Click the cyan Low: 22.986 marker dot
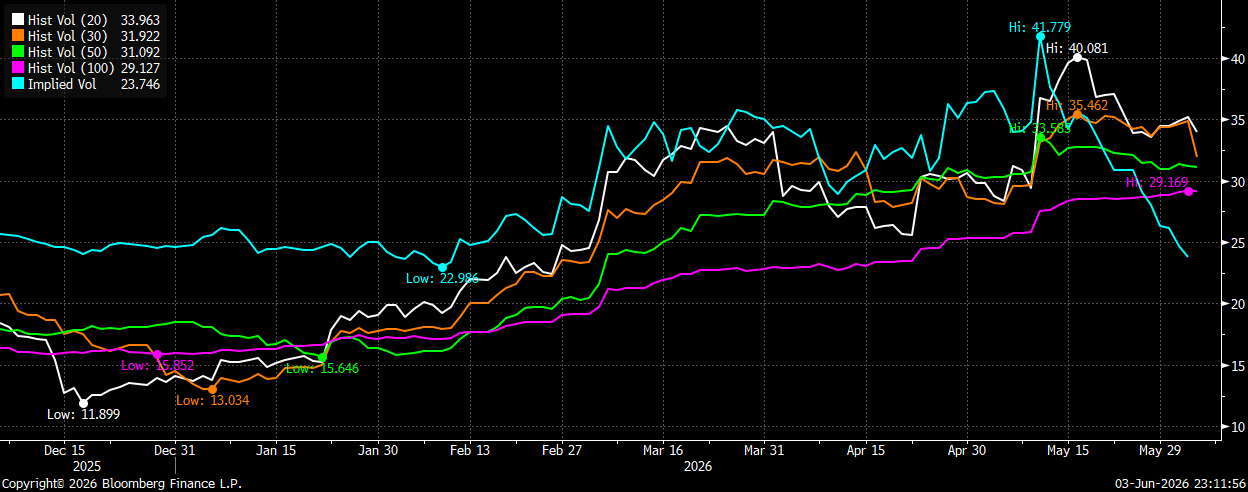The width and height of the screenshot is (1248, 492). coord(442,267)
